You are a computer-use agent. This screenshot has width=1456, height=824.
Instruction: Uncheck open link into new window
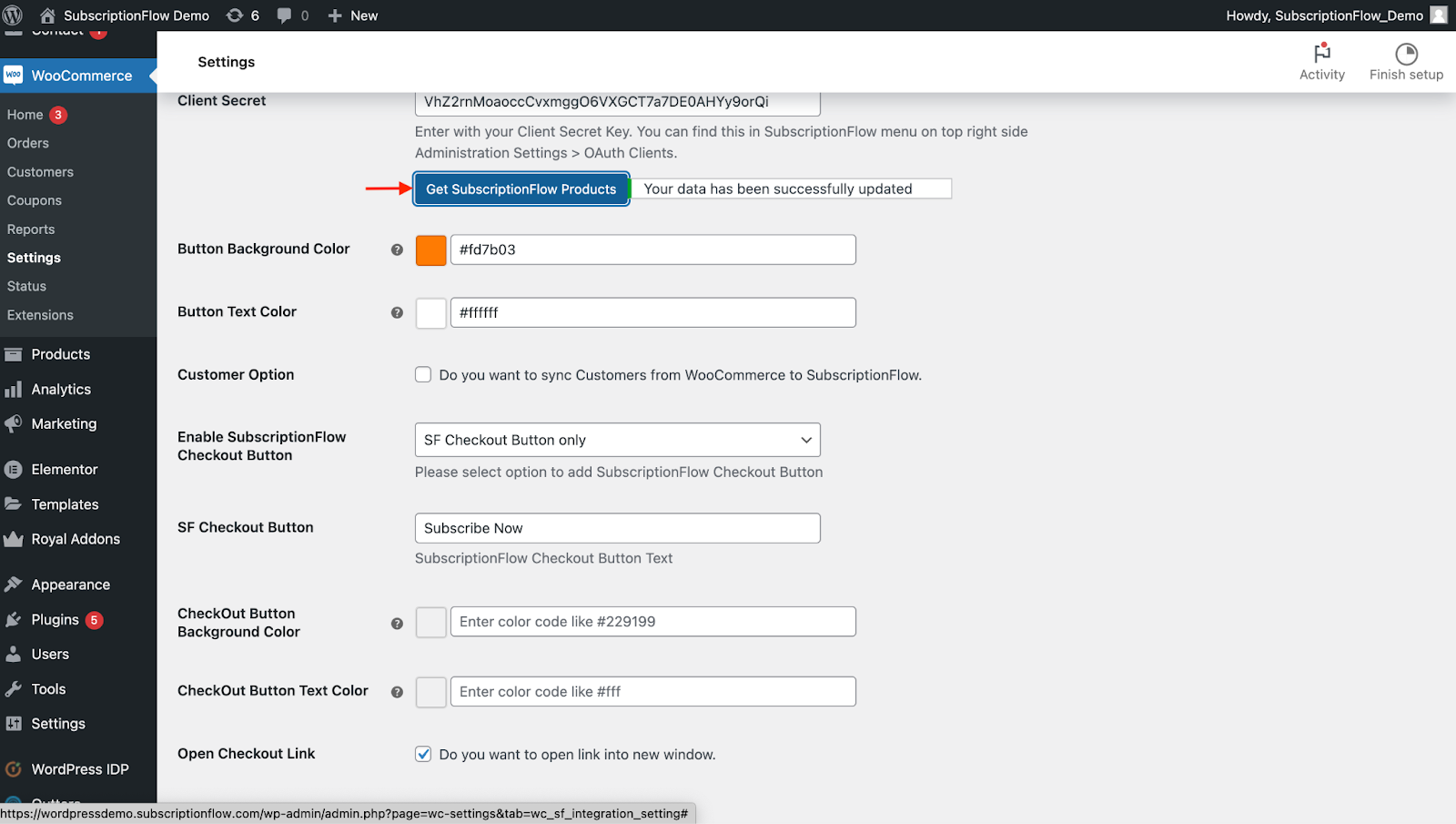pyautogui.click(x=423, y=754)
